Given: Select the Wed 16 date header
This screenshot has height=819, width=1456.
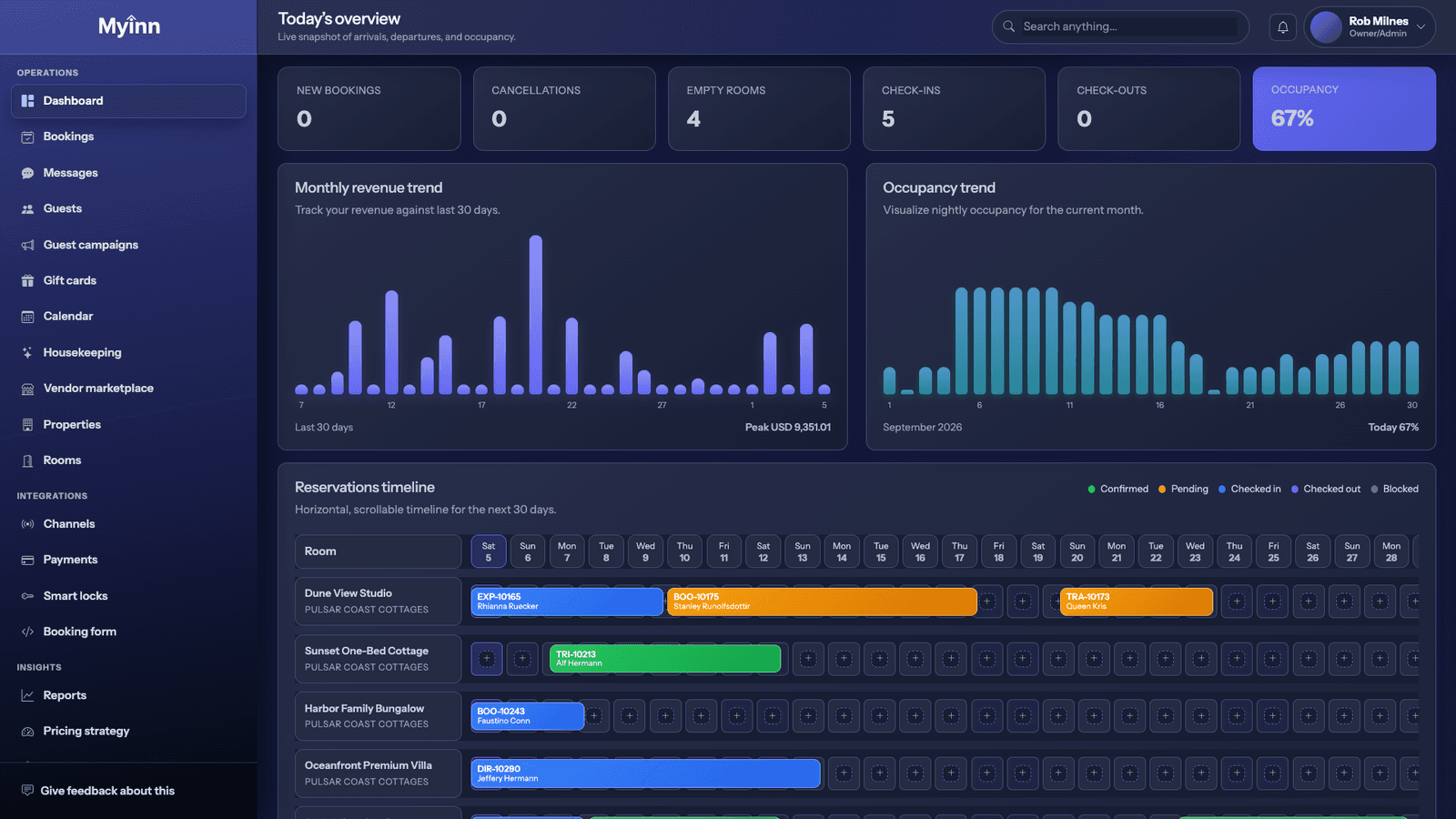Looking at the screenshot, I should [x=920, y=551].
